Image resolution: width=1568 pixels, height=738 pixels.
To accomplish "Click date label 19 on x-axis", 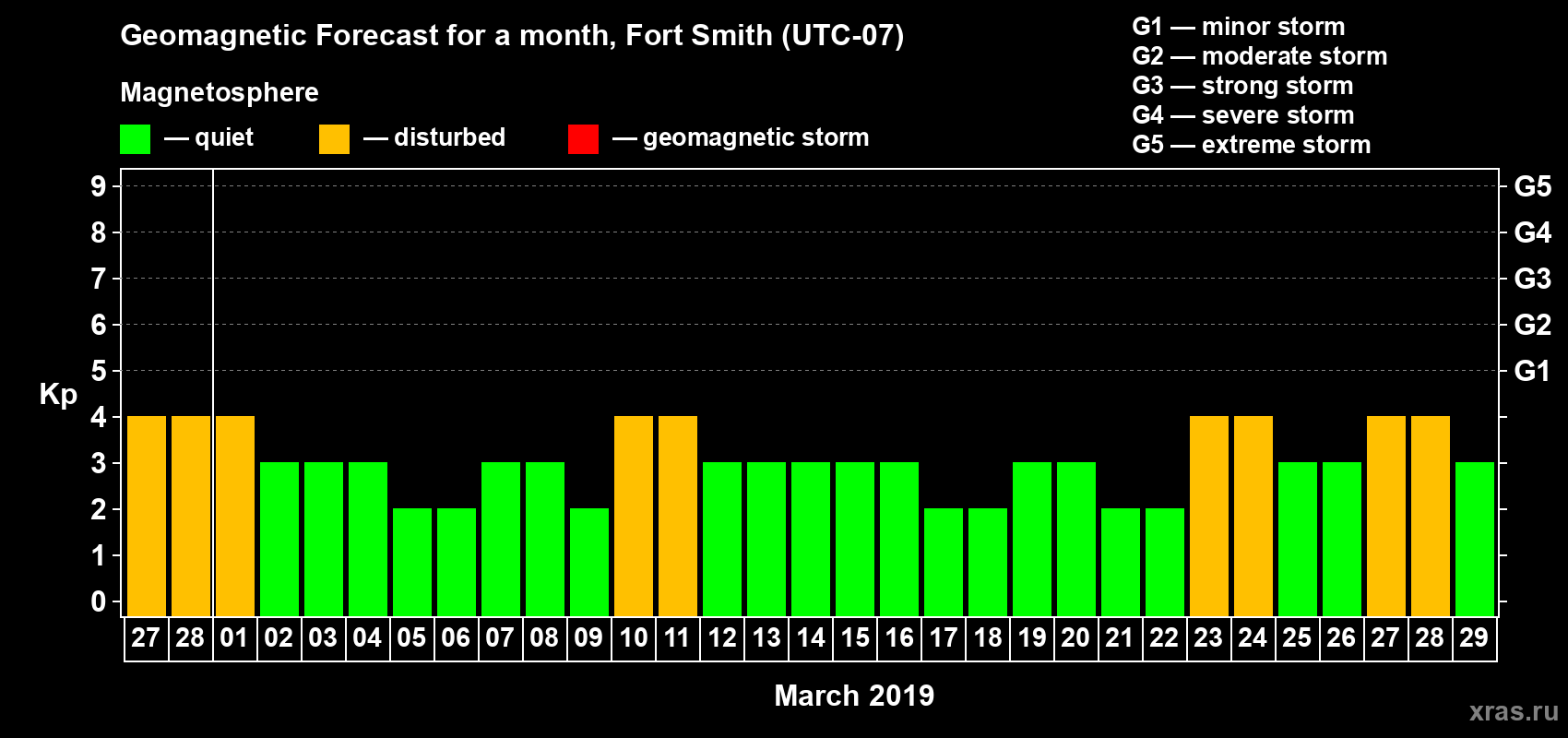I will coord(1032,638).
